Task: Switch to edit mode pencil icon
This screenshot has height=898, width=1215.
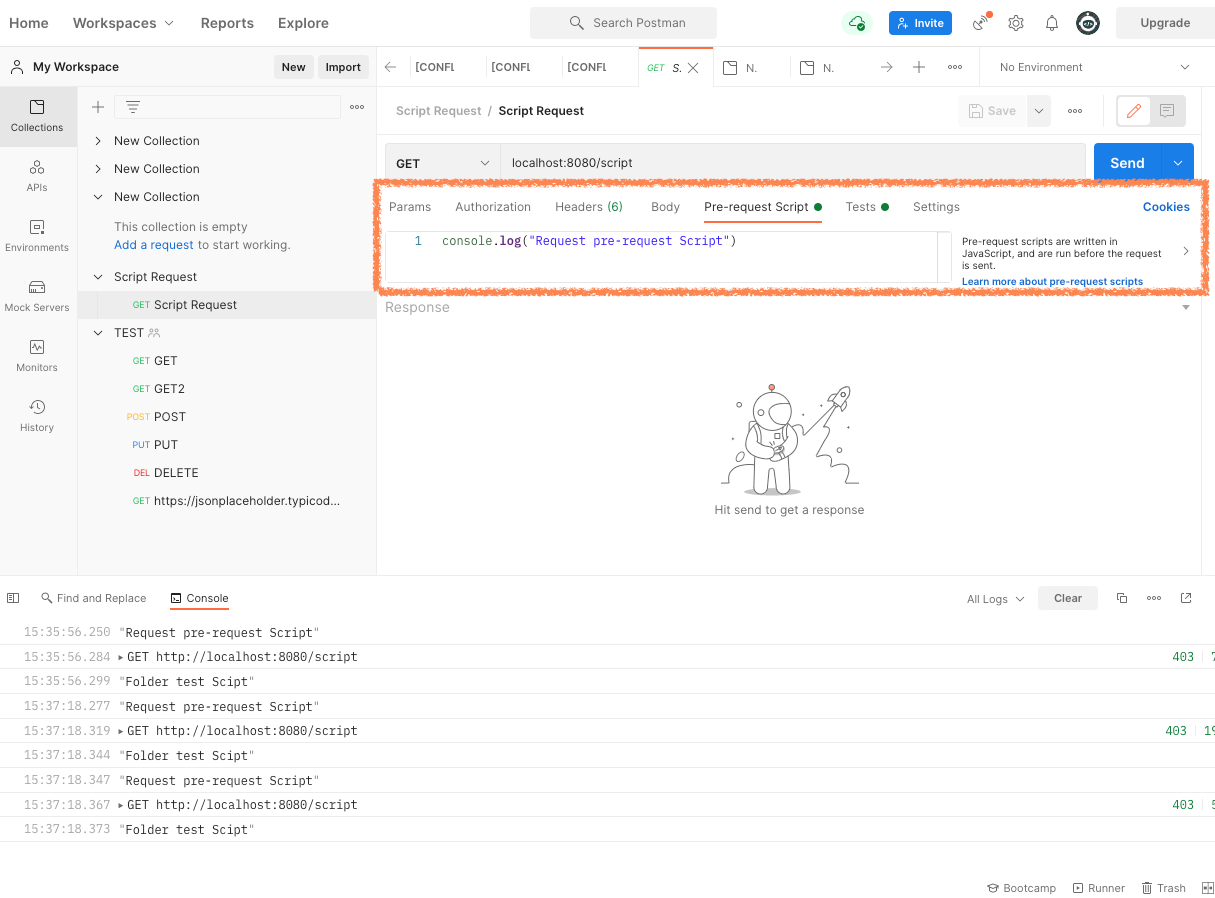Action: tap(1134, 111)
